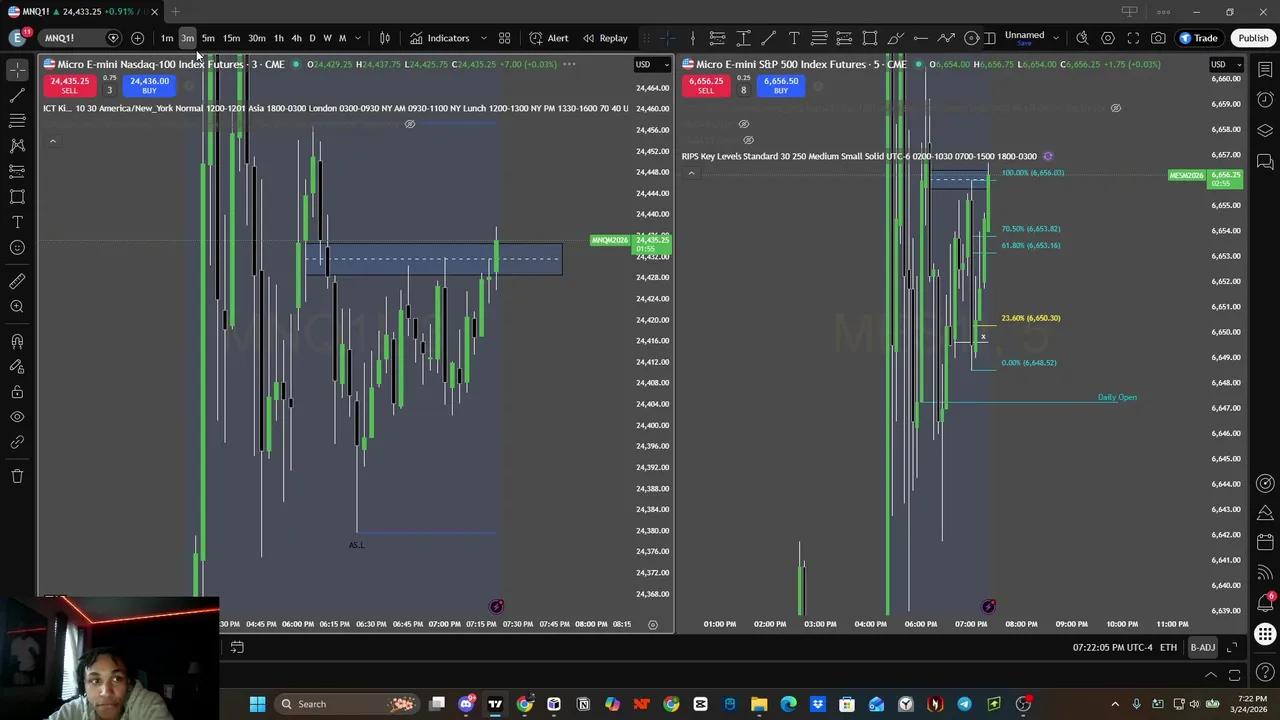Open the Windows Start menu

[x=257, y=704]
